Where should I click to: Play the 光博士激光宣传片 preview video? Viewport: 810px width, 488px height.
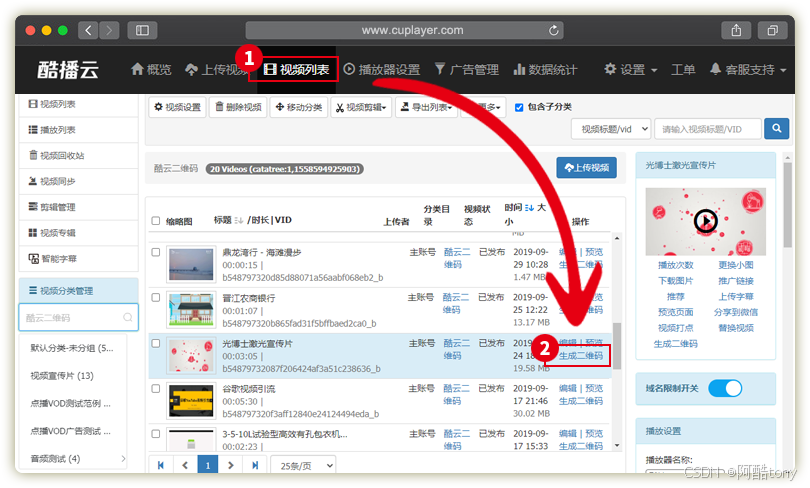(x=706, y=222)
